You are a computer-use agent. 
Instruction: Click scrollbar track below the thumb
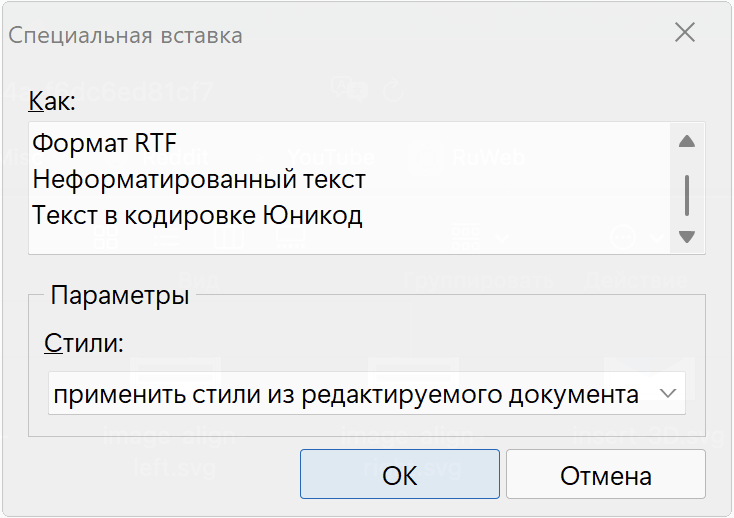pyautogui.click(x=686, y=222)
